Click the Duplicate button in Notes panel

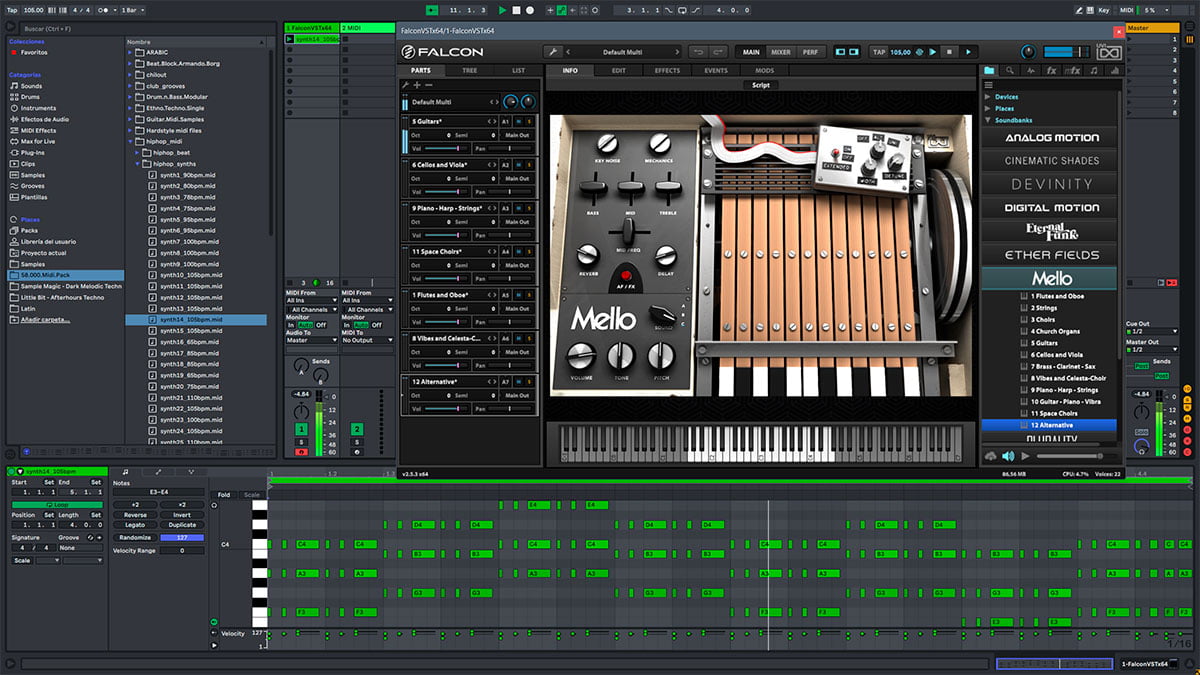tap(182, 525)
